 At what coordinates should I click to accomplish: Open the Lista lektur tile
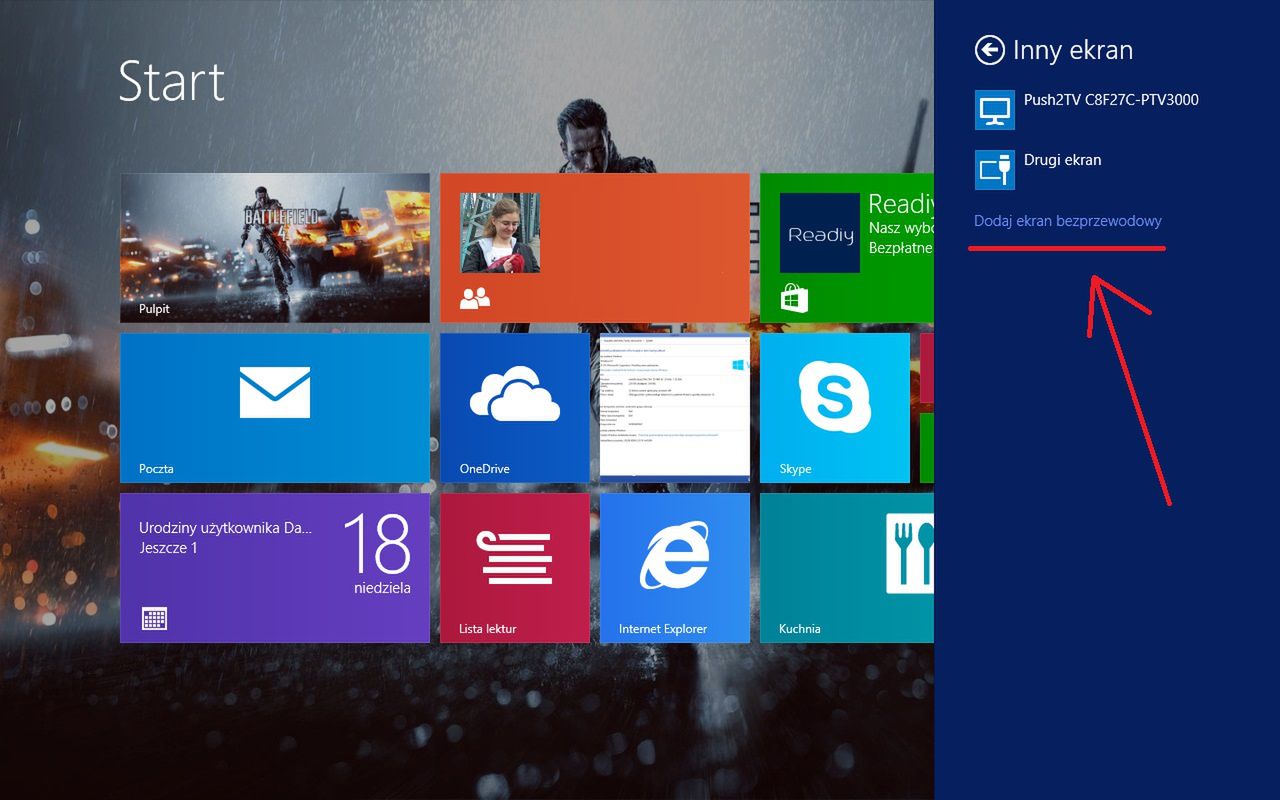(x=515, y=568)
